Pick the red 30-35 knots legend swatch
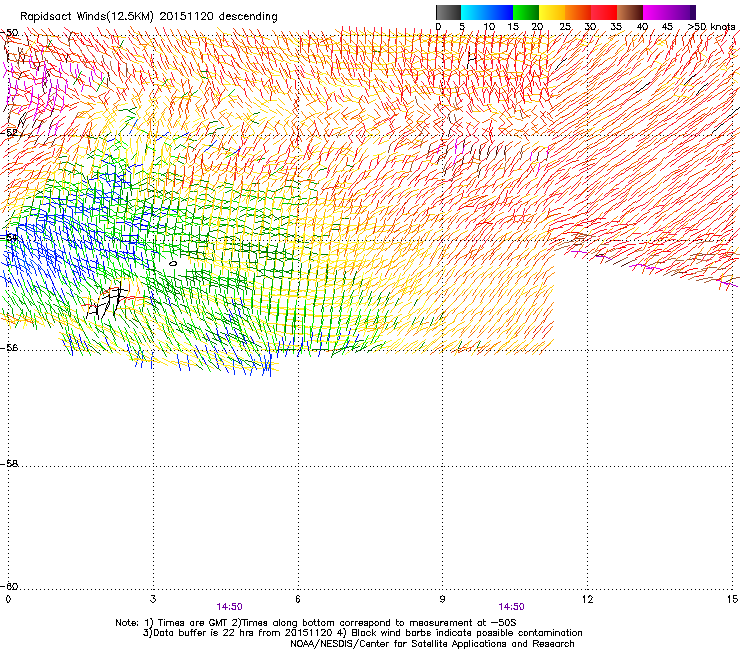This screenshot has width=740, height=650. tap(604, 12)
